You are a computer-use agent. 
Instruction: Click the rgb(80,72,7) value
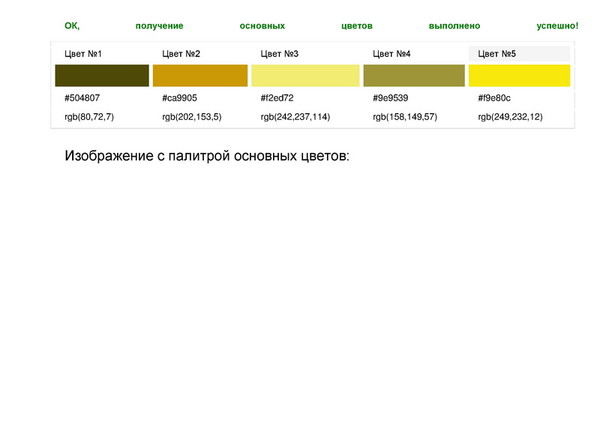[x=89, y=117]
